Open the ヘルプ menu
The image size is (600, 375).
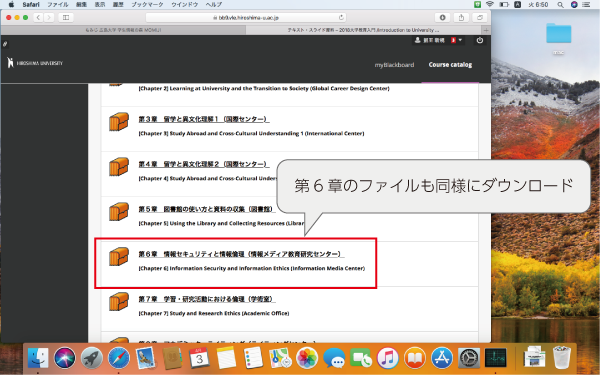click(x=214, y=5)
